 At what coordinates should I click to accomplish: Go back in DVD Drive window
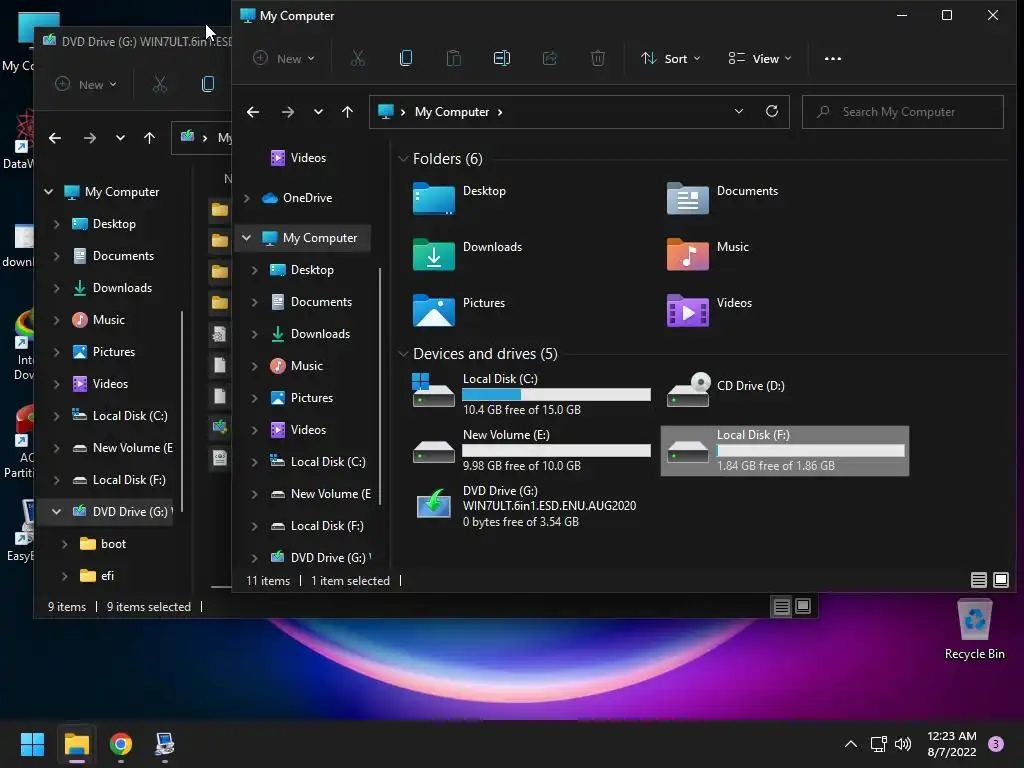[x=55, y=138]
